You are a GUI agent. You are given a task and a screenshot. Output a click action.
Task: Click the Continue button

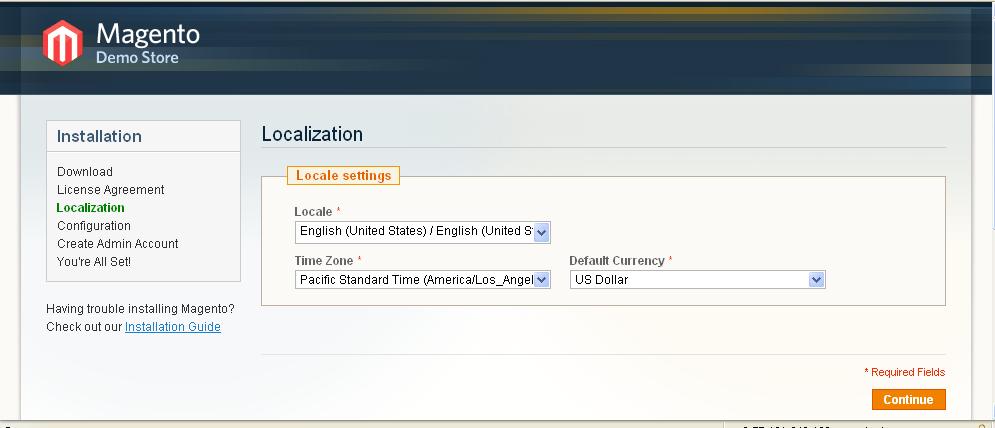(x=908, y=399)
